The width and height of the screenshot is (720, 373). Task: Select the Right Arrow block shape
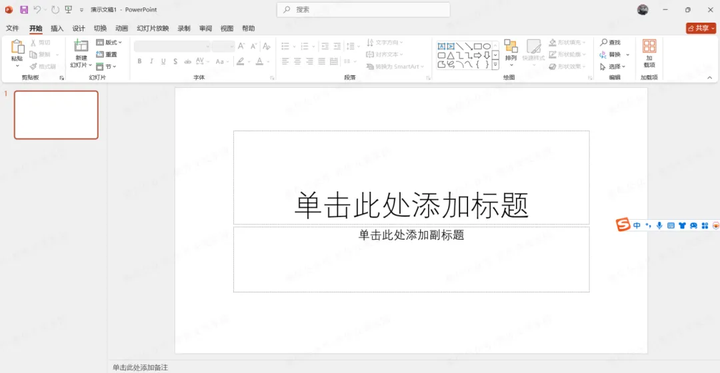pos(478,55)
